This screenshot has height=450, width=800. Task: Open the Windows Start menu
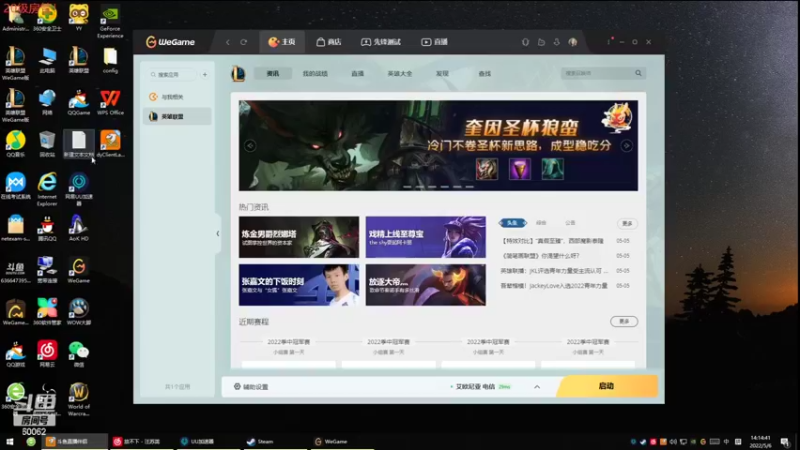pos(9,441)
